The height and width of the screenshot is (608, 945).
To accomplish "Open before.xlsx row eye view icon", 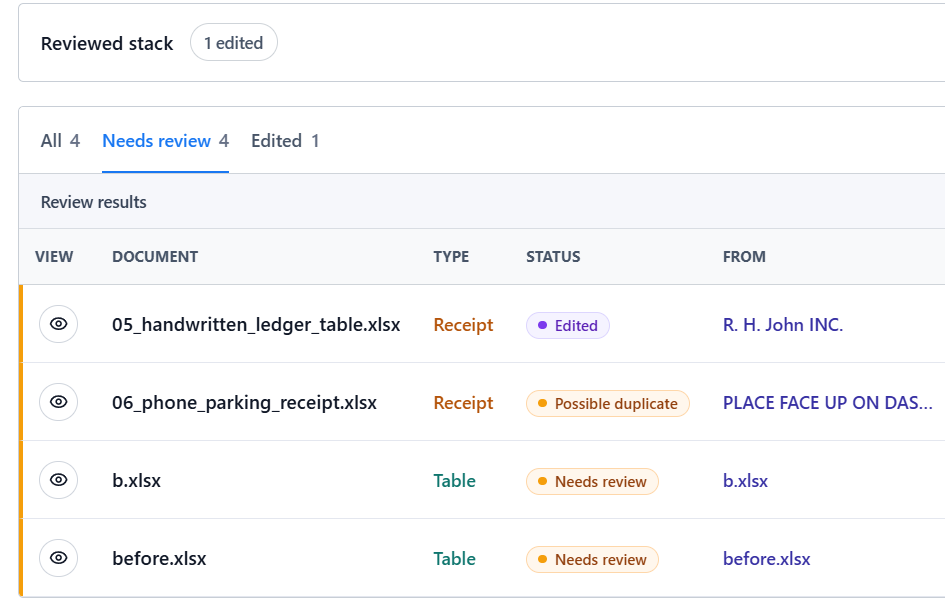I will coord(58,558).
